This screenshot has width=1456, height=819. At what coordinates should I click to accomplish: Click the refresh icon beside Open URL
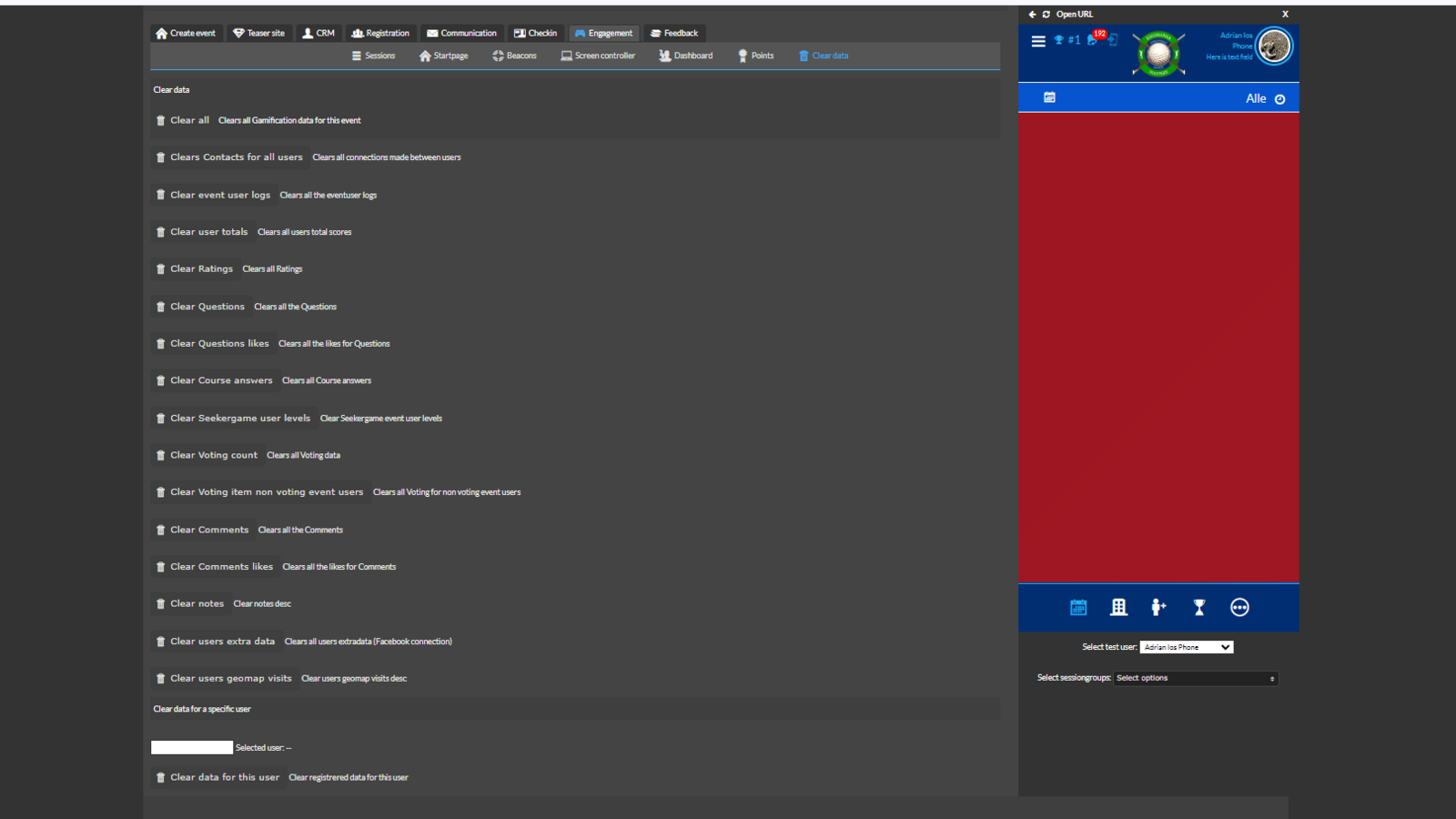click(x=1046, y=15)
